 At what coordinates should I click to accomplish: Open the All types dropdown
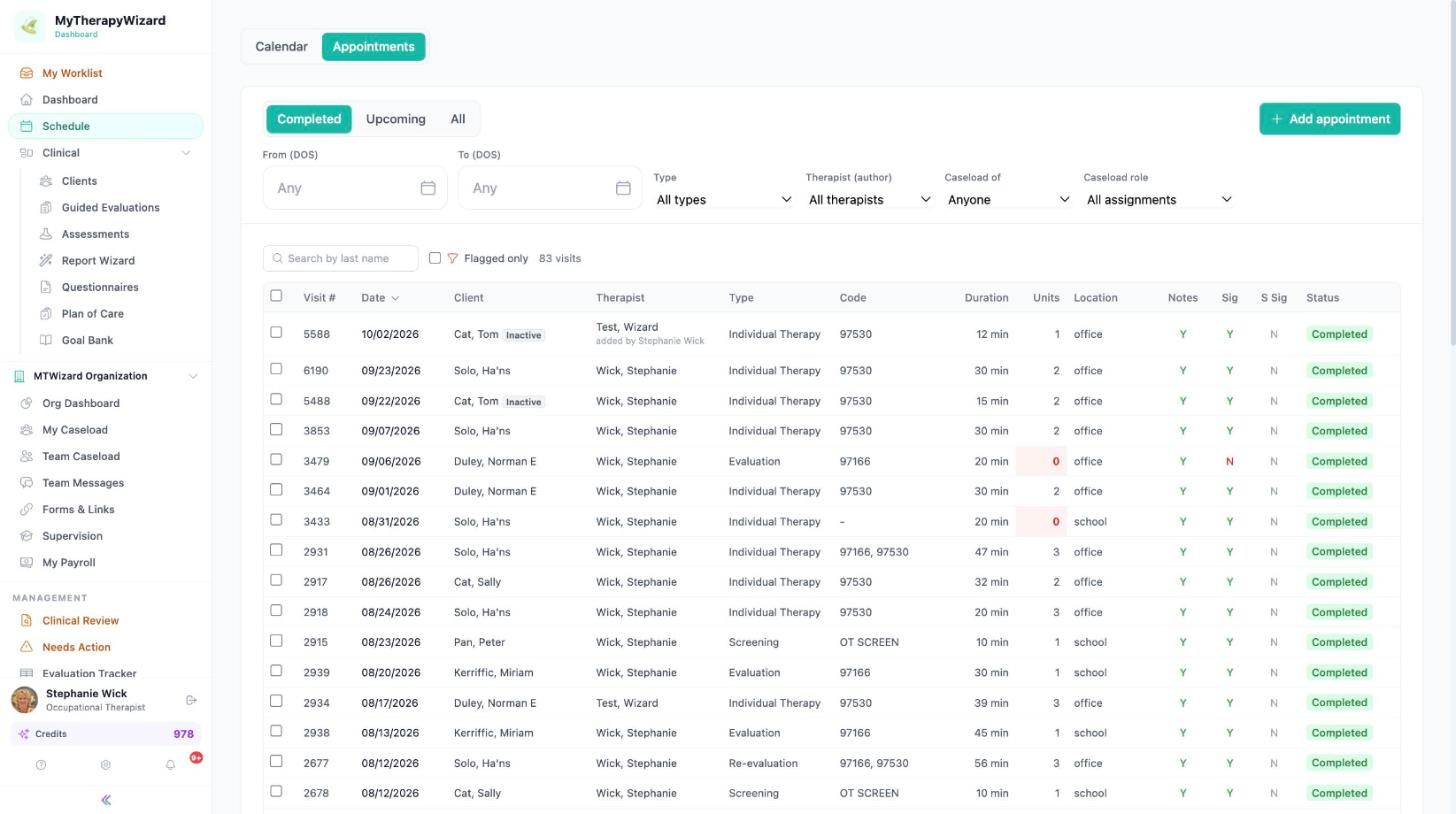723,200
